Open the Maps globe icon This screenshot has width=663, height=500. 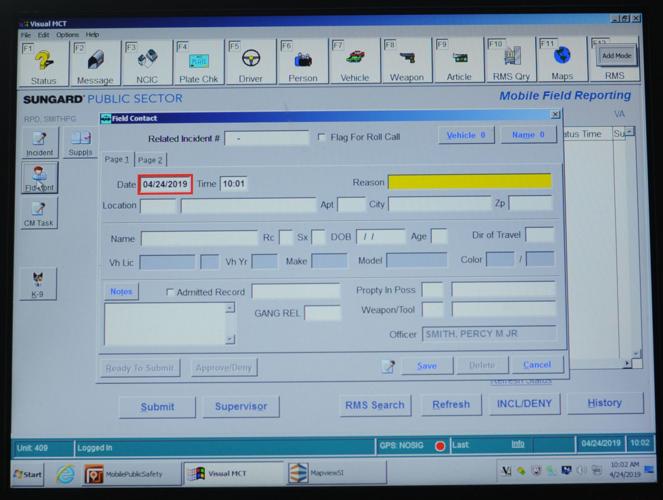pyautogui.click(x=562, y=63)
